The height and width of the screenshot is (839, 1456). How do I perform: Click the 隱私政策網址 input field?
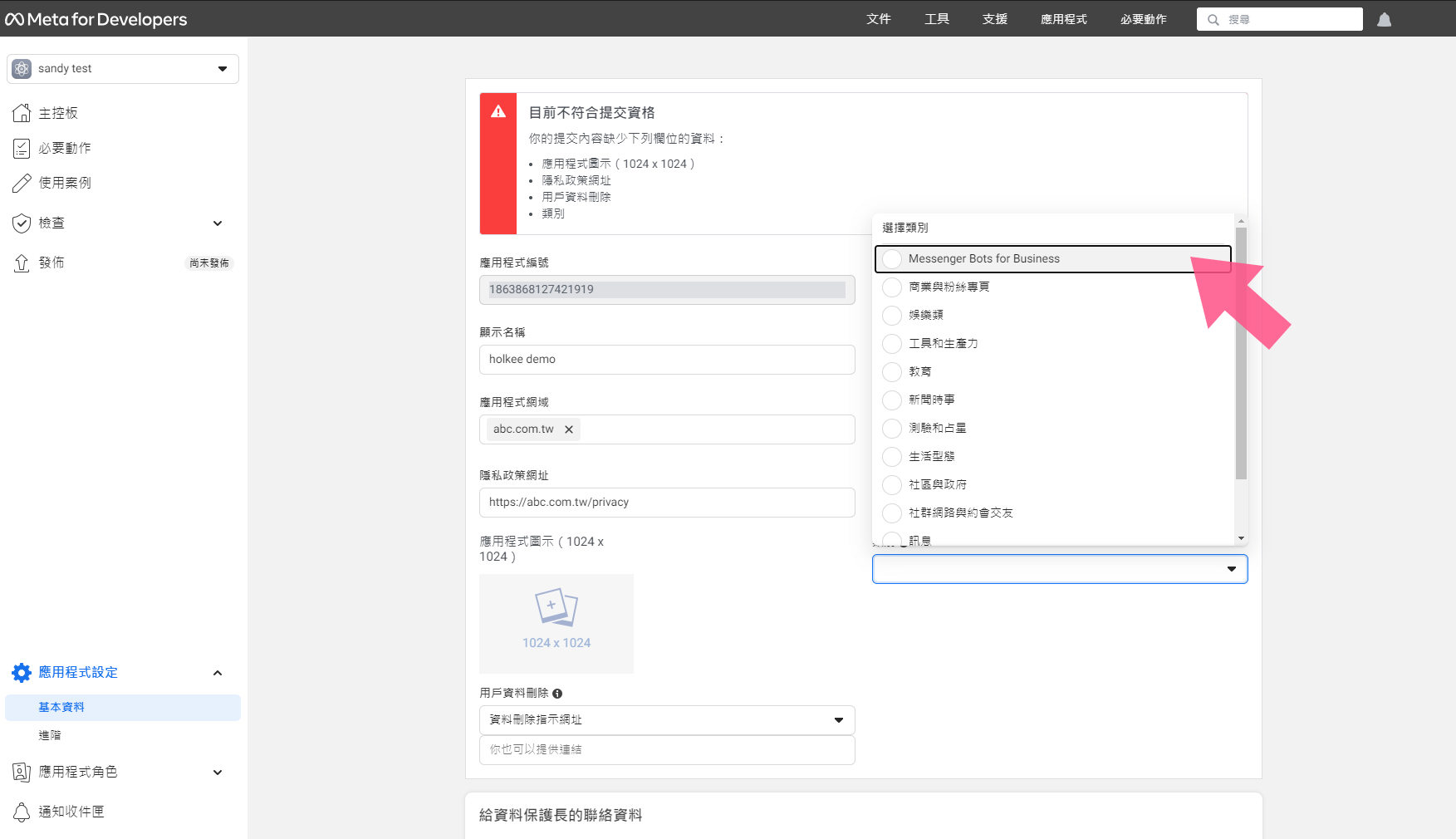[667, 503]
